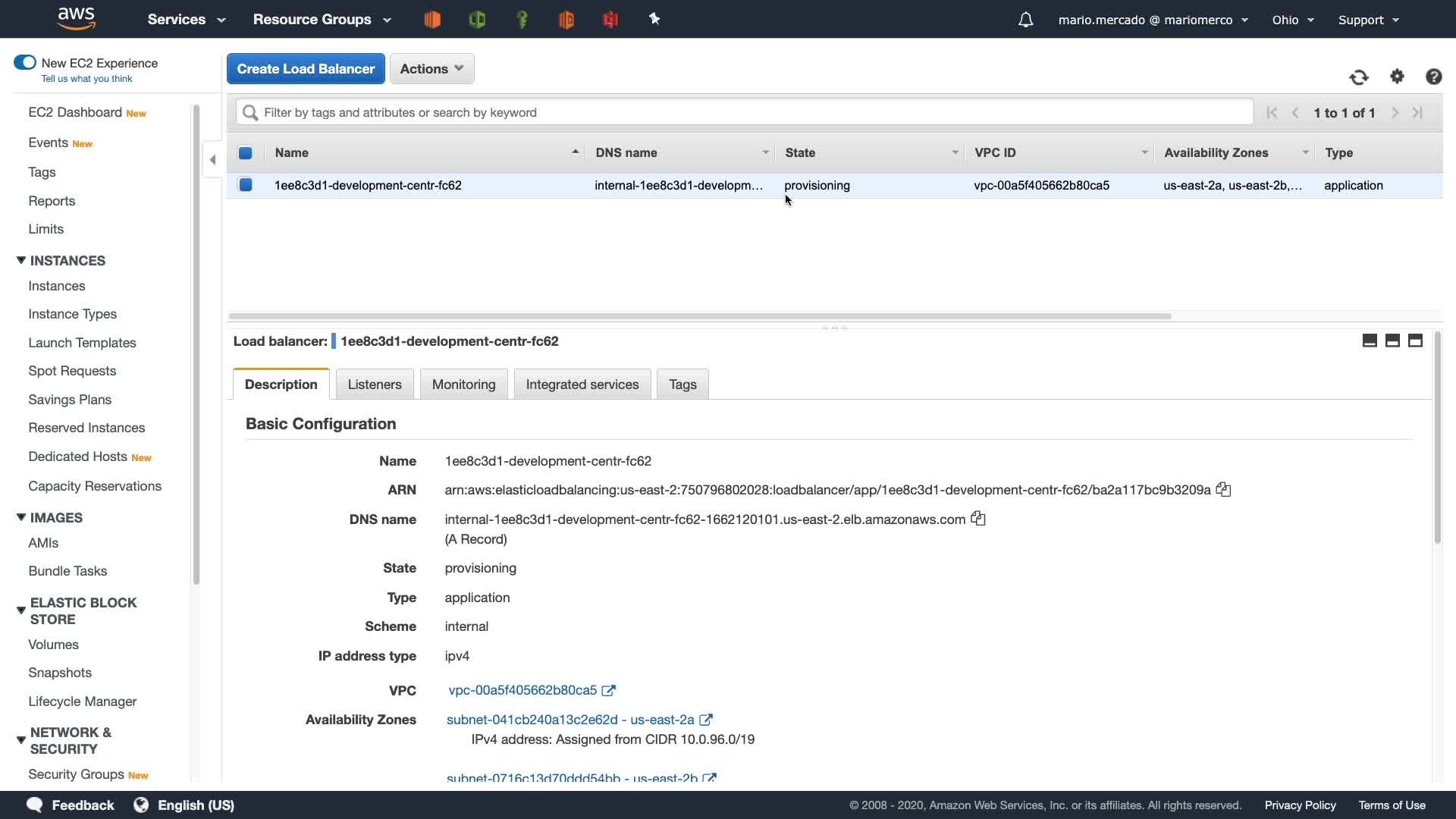
Task: Collapse the sidebar with the left arrow
Action: [x=212, y=159]
